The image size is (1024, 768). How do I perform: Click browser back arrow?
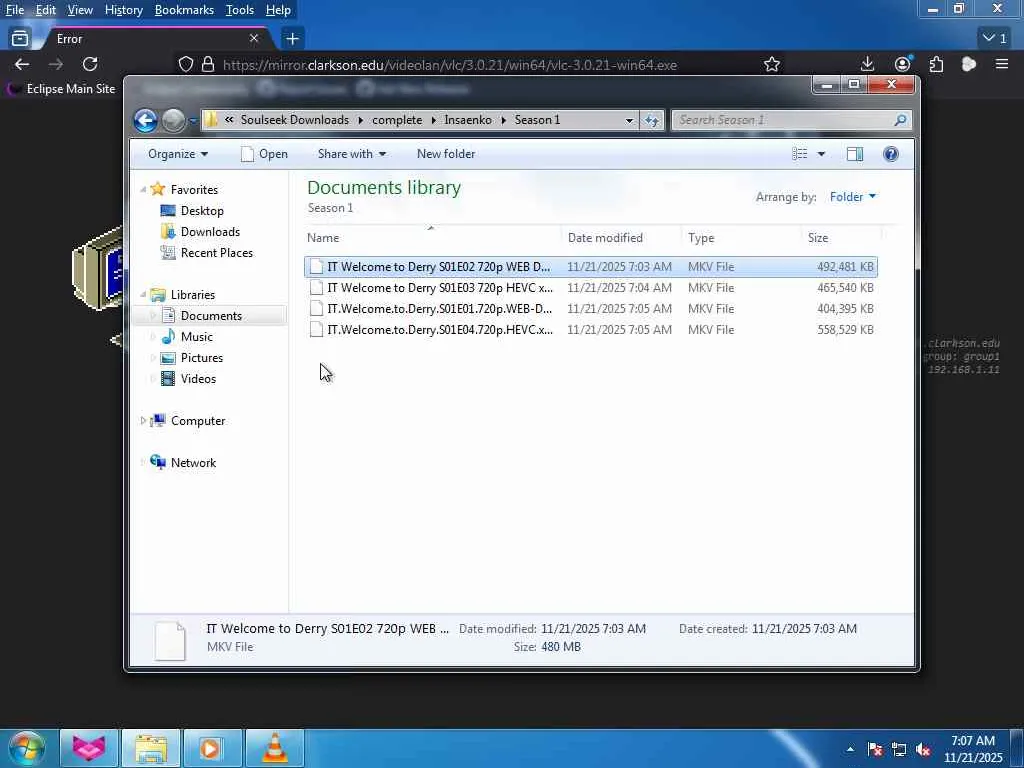22,64
